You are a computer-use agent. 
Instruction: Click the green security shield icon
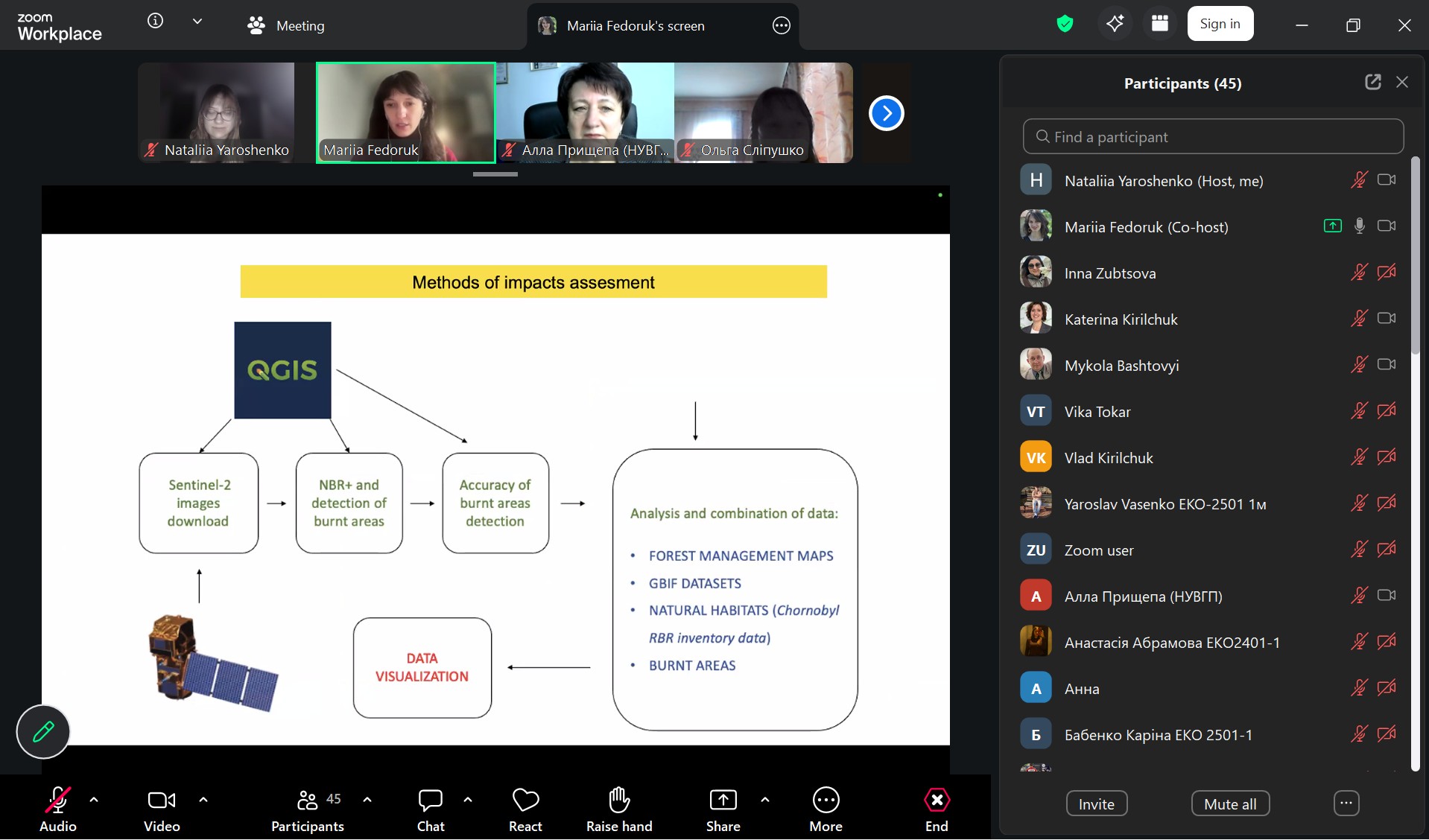click(x=1065, y=24)
